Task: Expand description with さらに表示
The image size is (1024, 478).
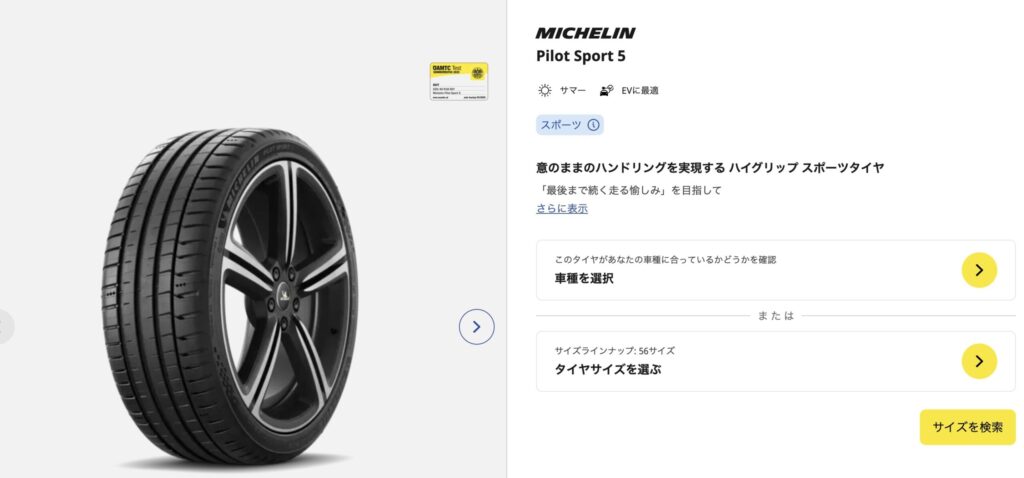Action: point(562,209)
